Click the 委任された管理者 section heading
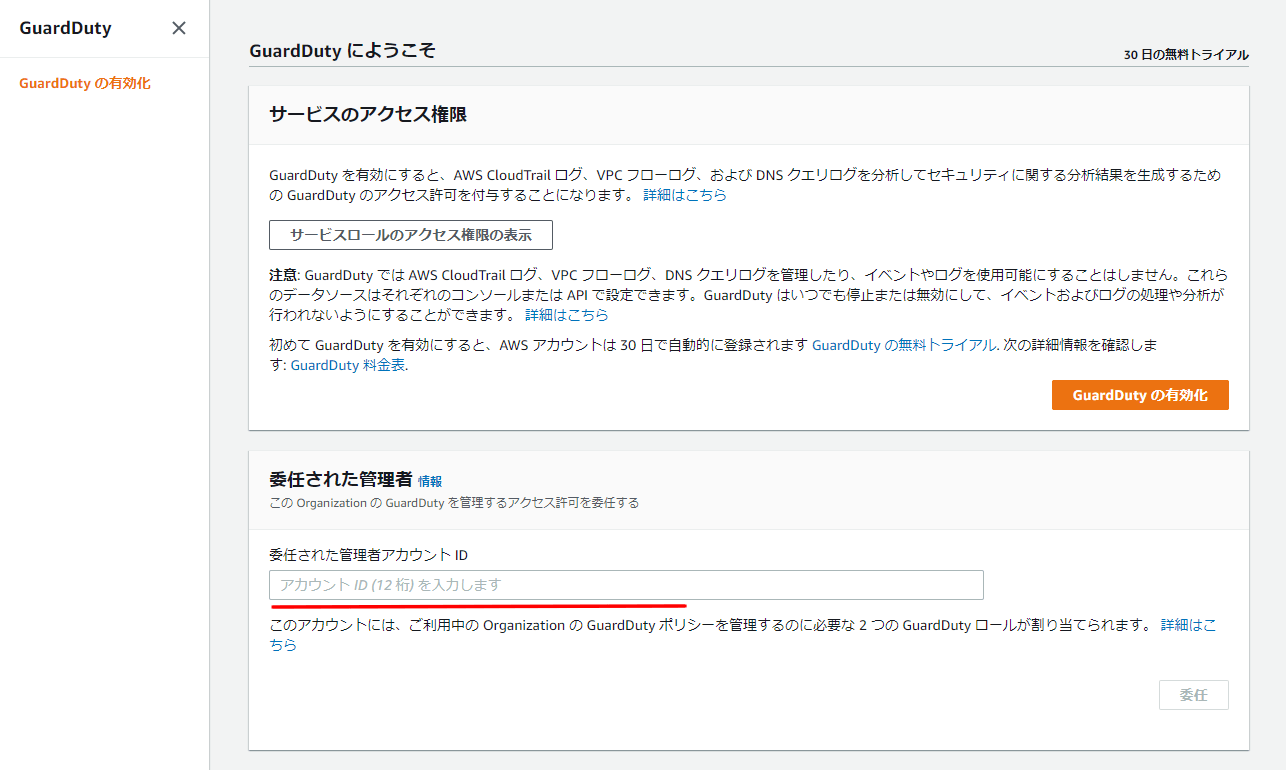The height and width of the screenshot is (770, 1286). click(340, 479)
